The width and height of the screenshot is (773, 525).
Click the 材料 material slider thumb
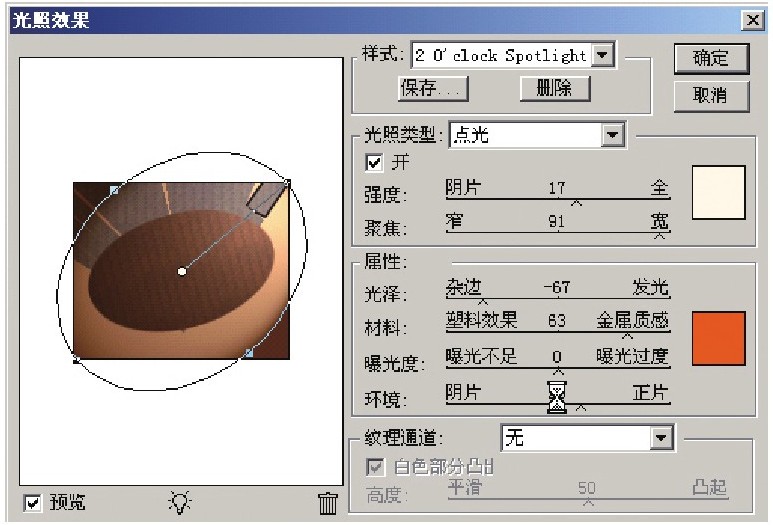[x=627, y=336]
